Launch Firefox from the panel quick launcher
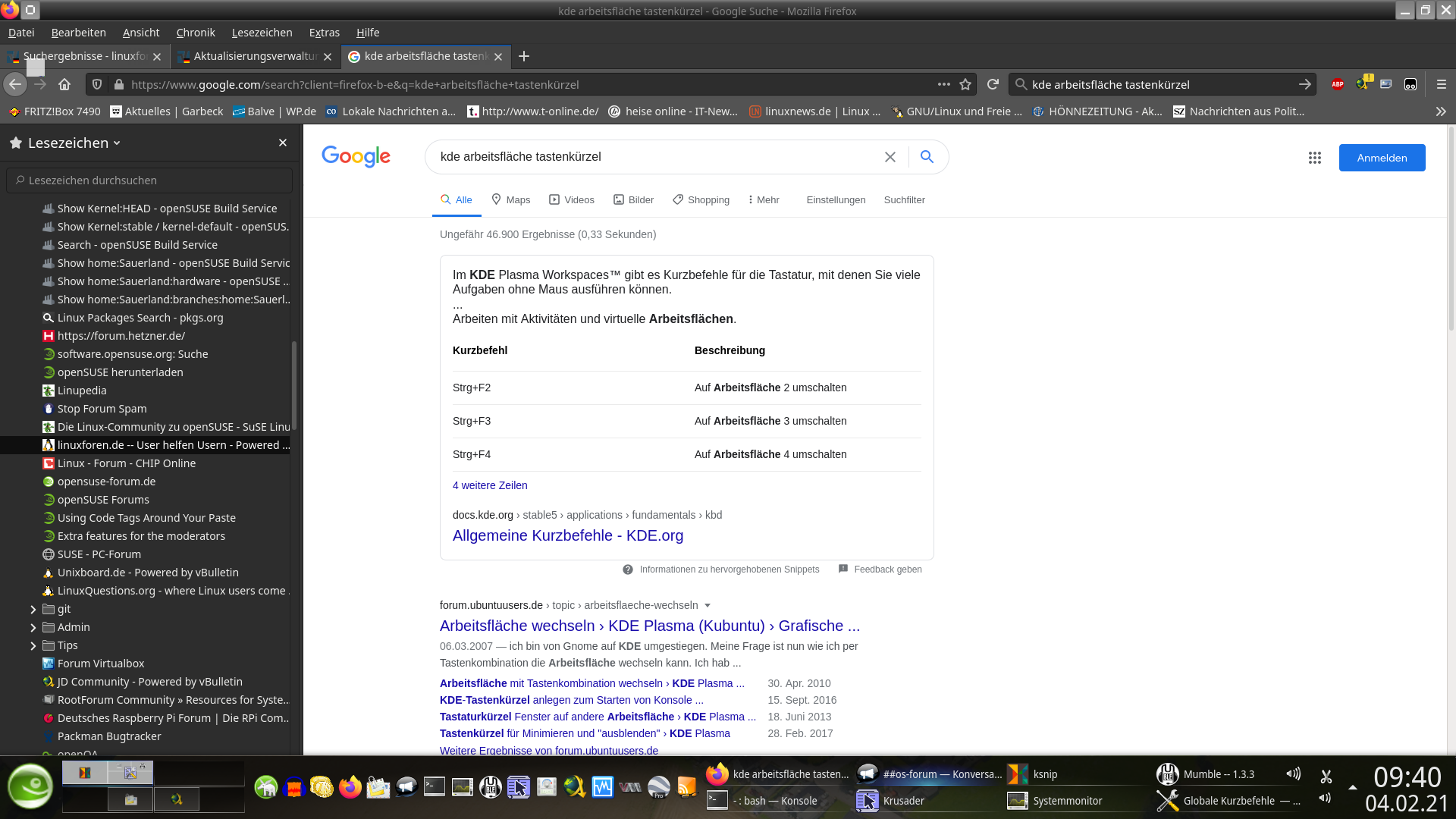This screenshot has width=1456, height=819. point(350,787)
